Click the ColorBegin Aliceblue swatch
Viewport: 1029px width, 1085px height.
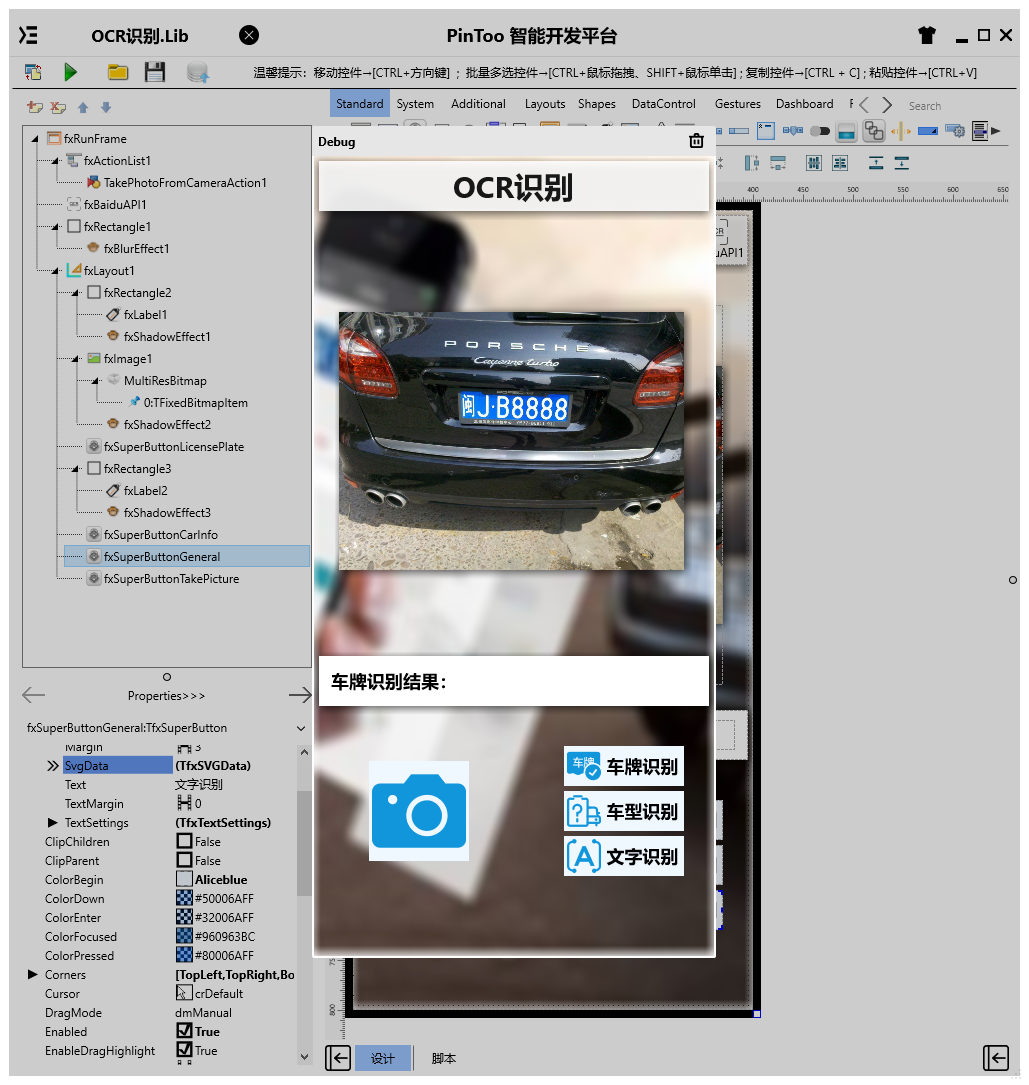[x=184, y=879]
